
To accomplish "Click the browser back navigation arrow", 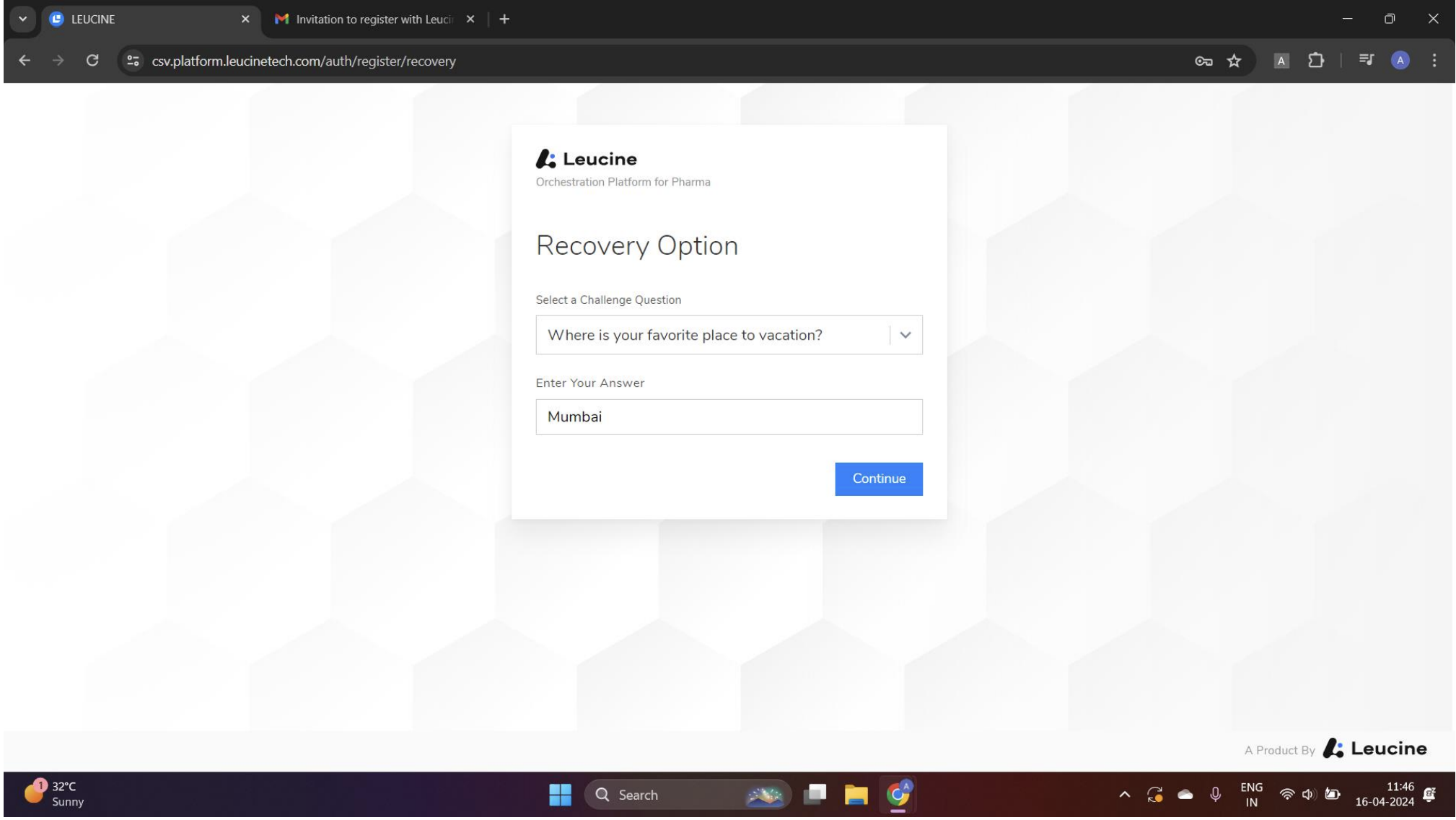I will (25, 61).
